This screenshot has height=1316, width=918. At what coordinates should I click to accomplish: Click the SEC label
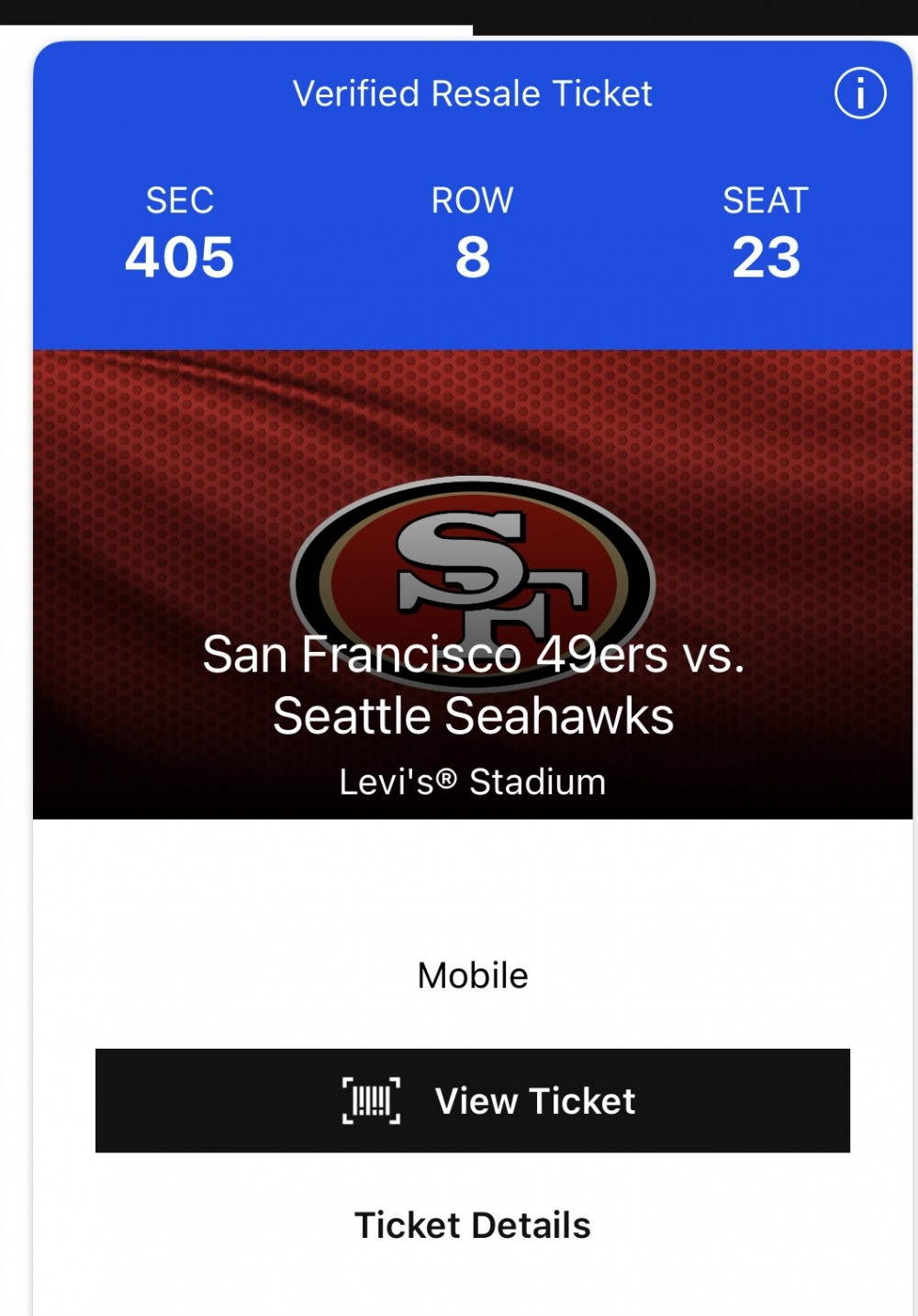(180, 200)
